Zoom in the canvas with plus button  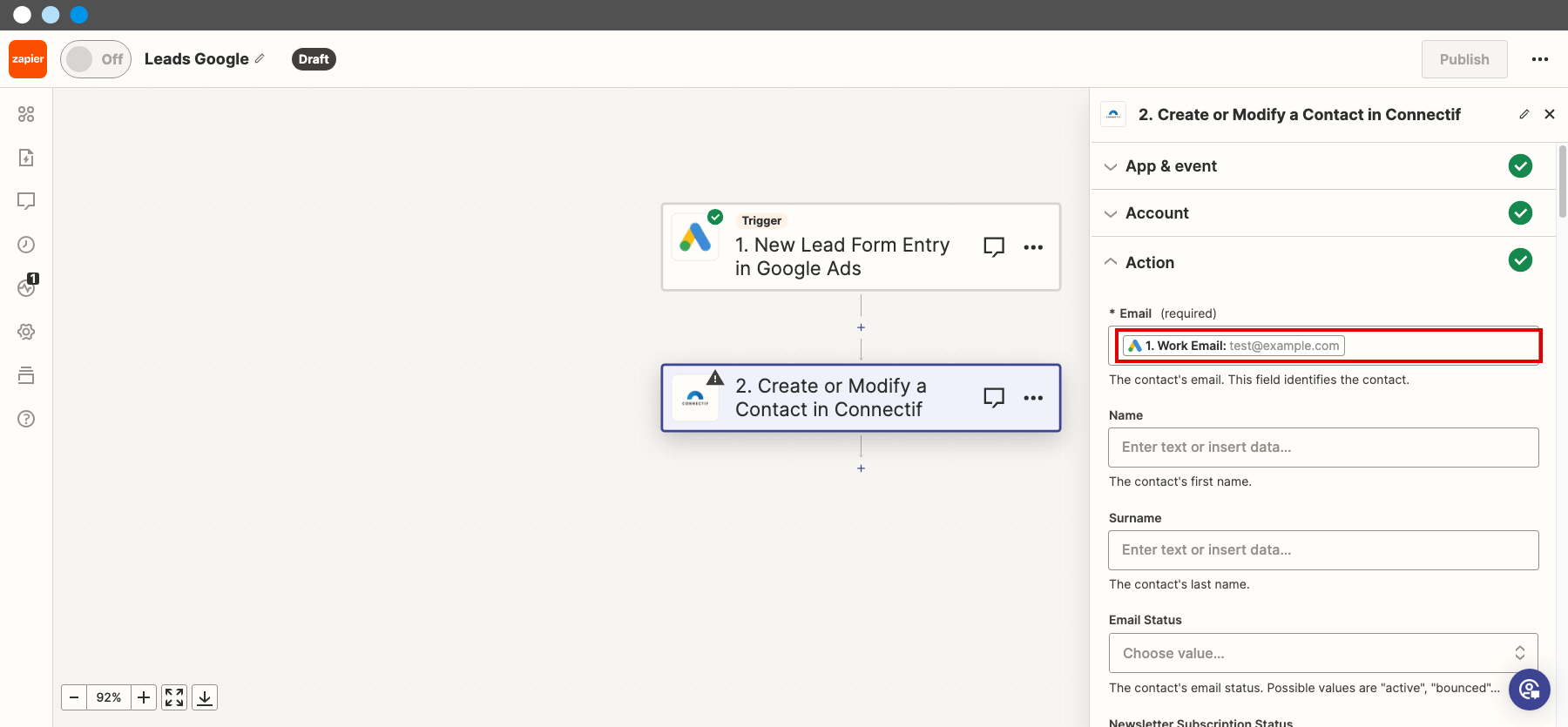[x=144, y=697]
